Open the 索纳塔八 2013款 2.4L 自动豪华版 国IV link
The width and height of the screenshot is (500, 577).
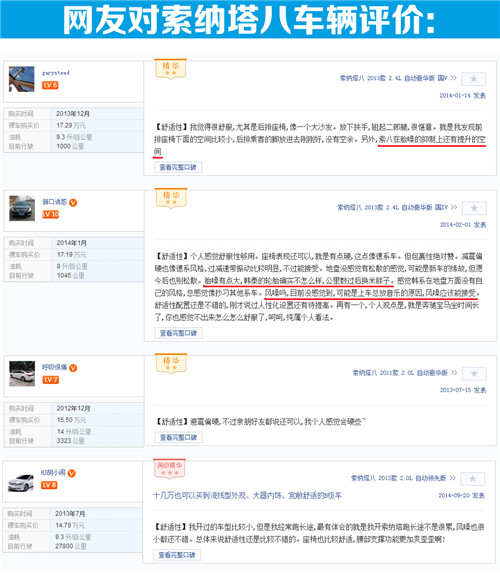(397, 207)
